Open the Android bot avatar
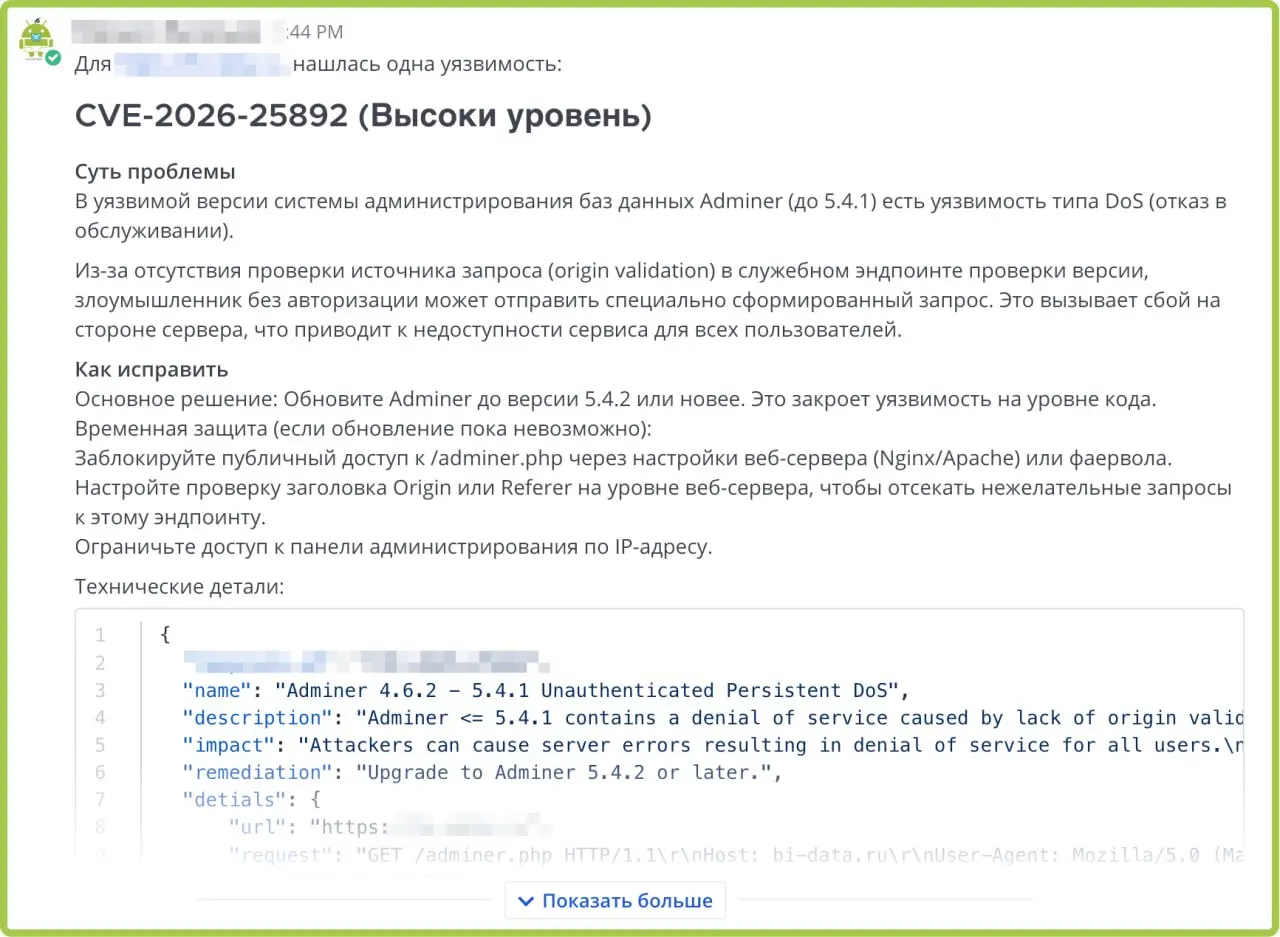 (x=38, y=39)
